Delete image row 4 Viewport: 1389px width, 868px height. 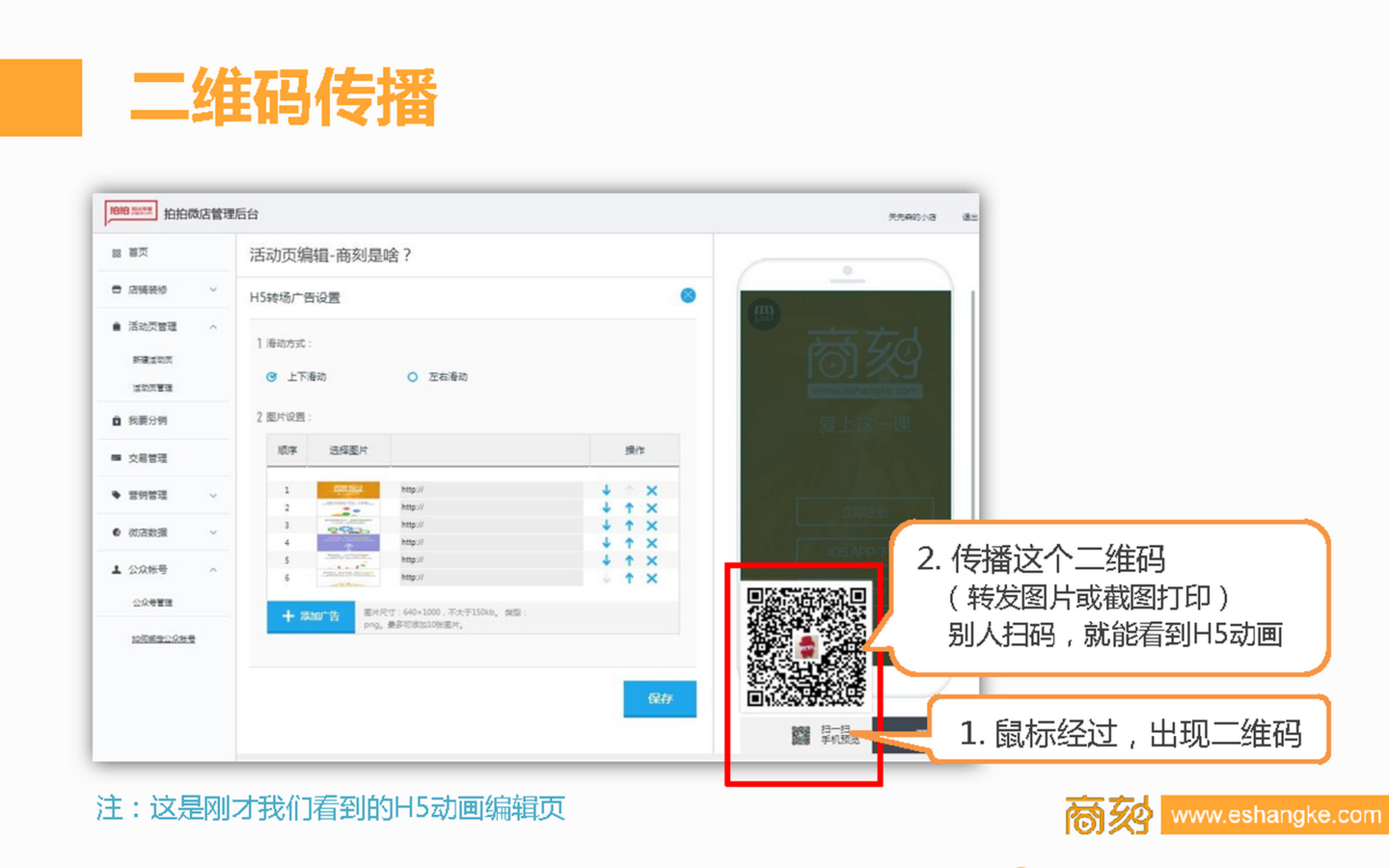pyautogui.click(x=652, y=542)
